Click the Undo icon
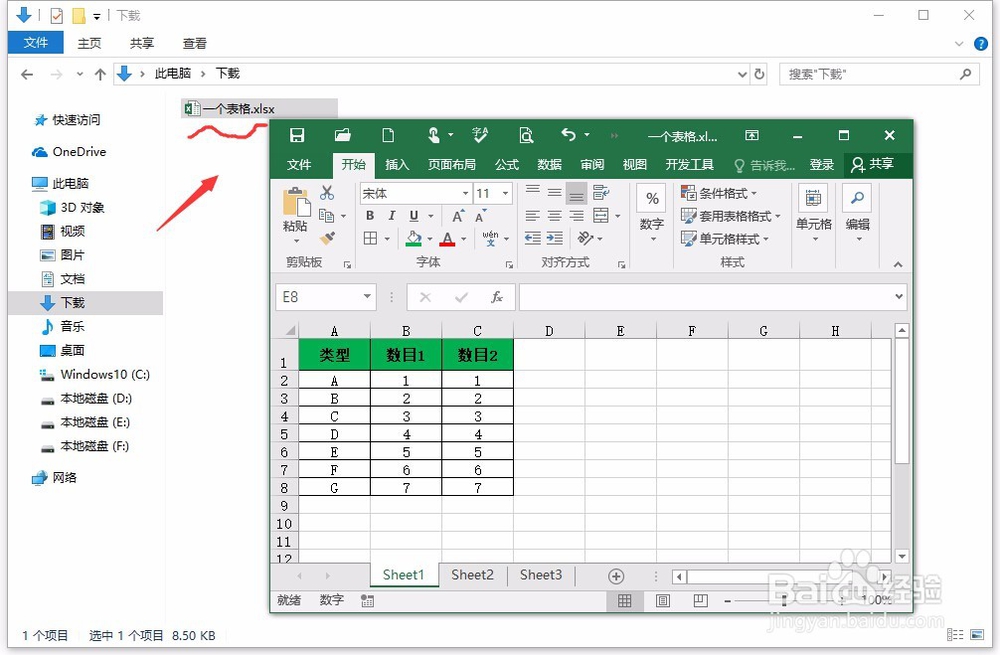1000x655 pixels. click(568, 134)
